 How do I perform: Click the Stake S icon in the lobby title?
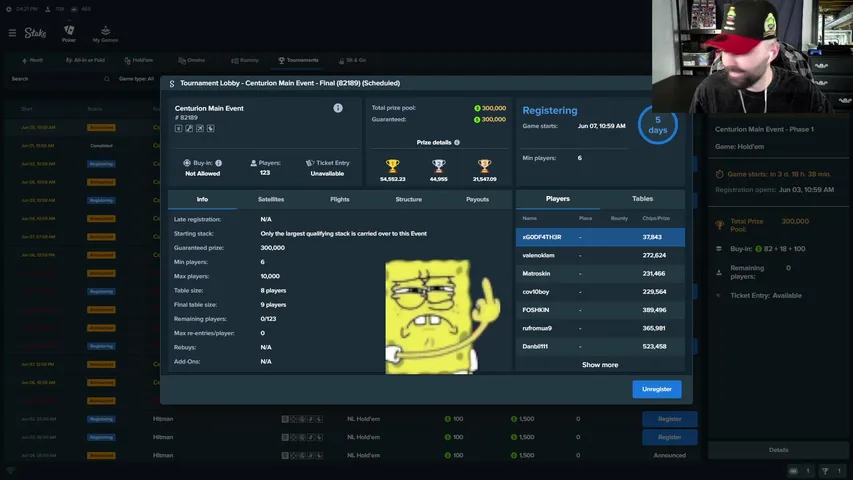point(172,83)
